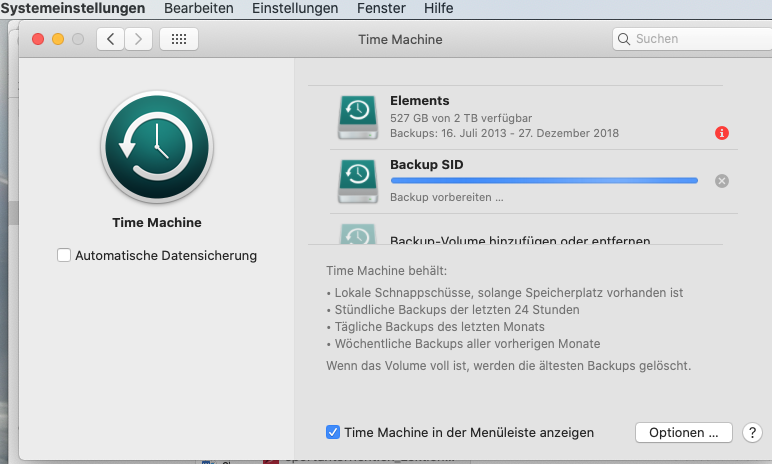The image size is (772, 464).
Task: Click the red info warning on Elements
Action: 722,133
